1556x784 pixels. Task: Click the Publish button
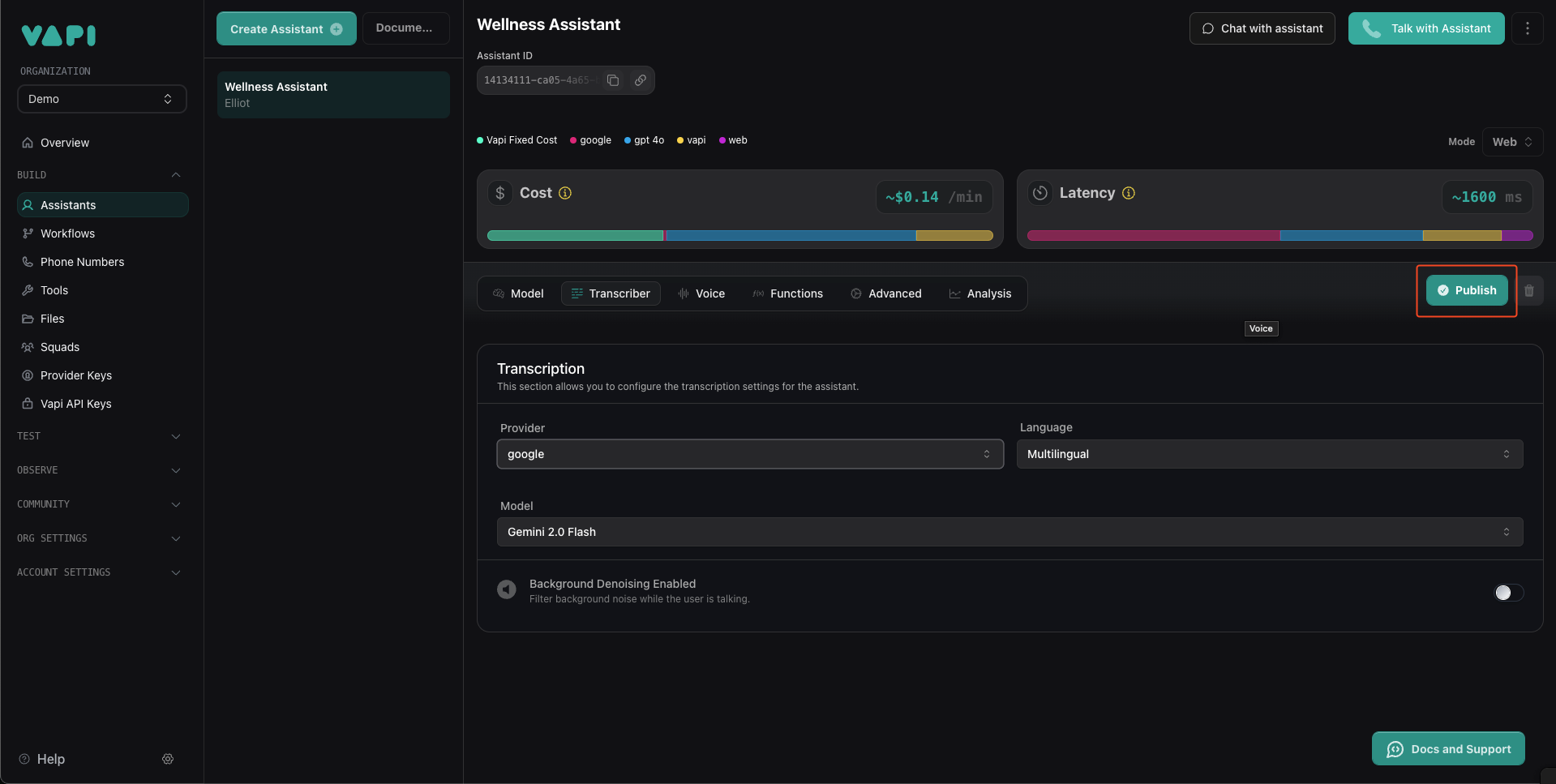[1467, 290]
